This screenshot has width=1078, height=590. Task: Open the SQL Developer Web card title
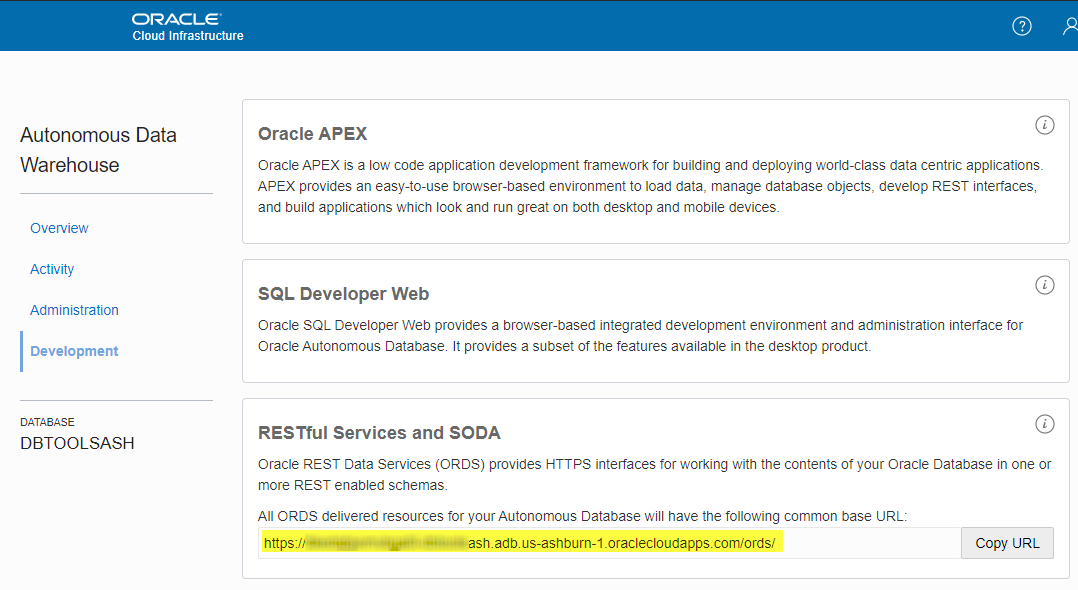pos(343,294)
